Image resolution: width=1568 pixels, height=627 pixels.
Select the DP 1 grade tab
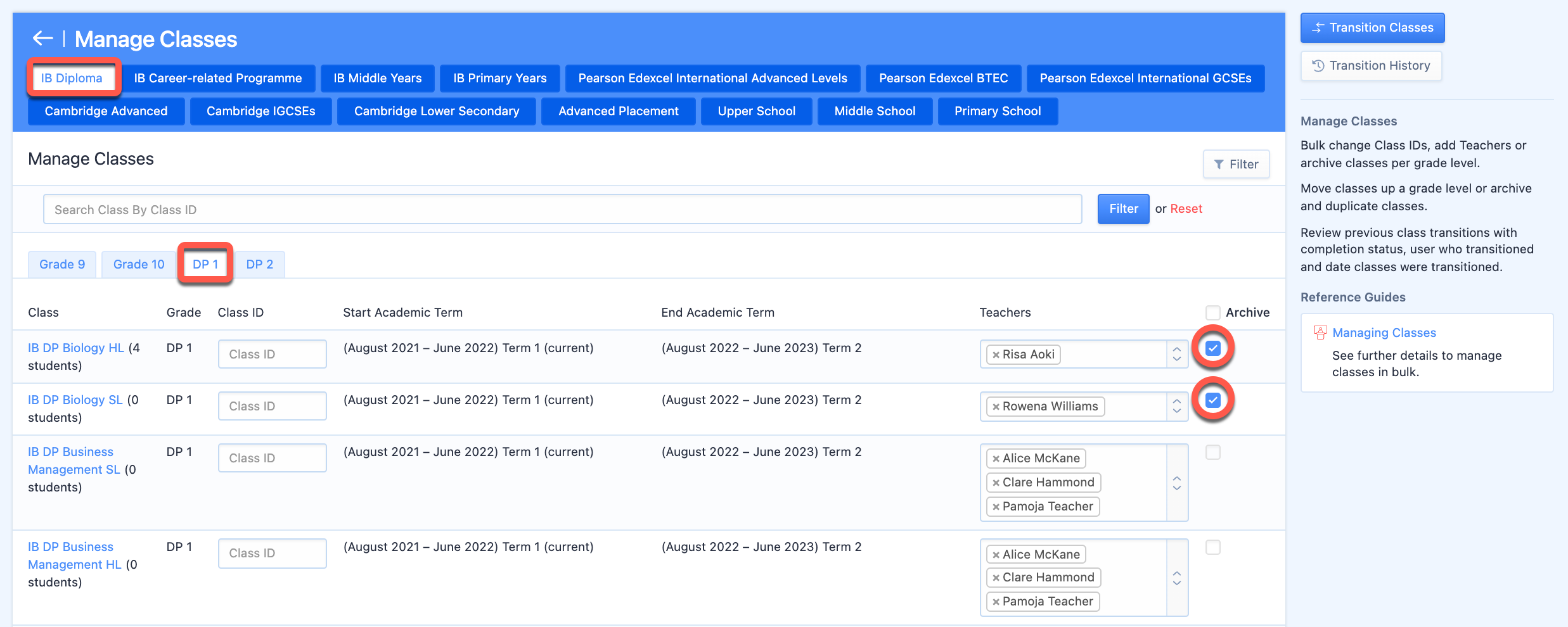pos(205,264)
